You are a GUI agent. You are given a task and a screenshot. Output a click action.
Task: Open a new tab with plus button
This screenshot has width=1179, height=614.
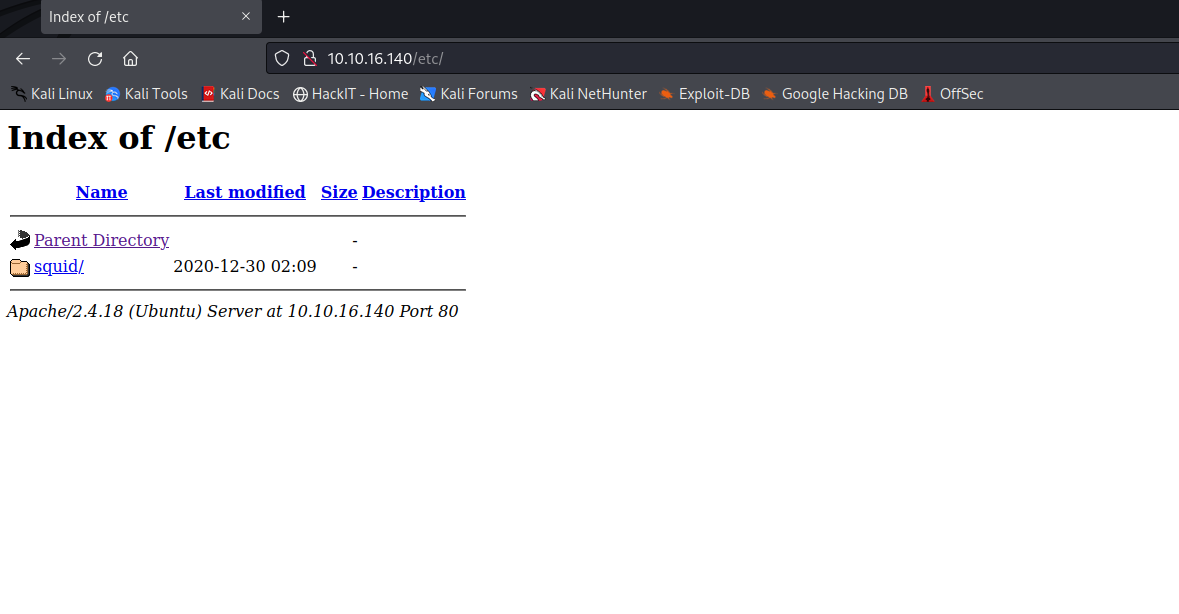click(283, 17)
